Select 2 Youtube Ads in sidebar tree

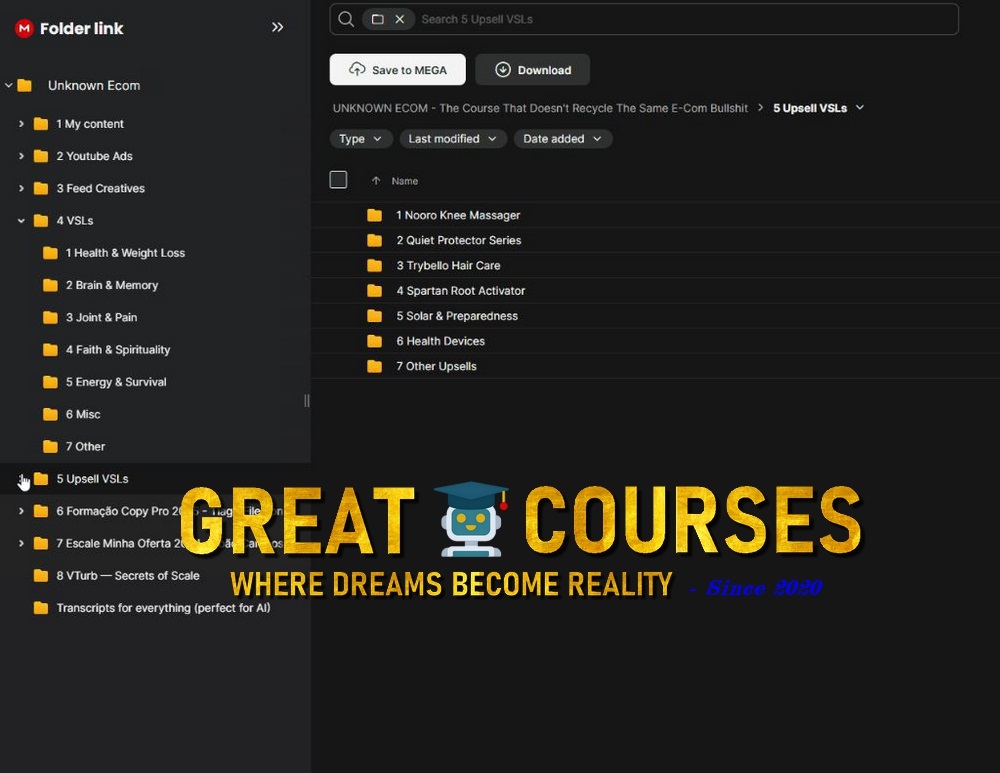point(94,156)
